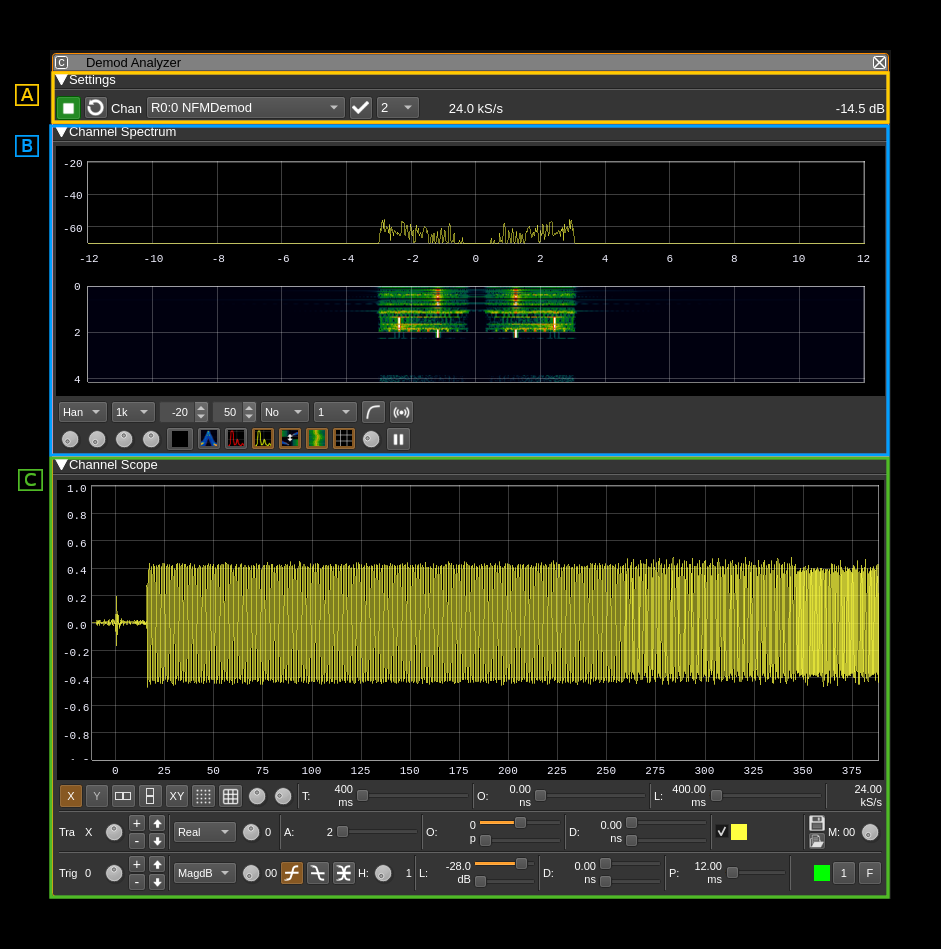Click the -20 reference level spin box
This screenshot has width=941, height=949.
tap(184, 412)
